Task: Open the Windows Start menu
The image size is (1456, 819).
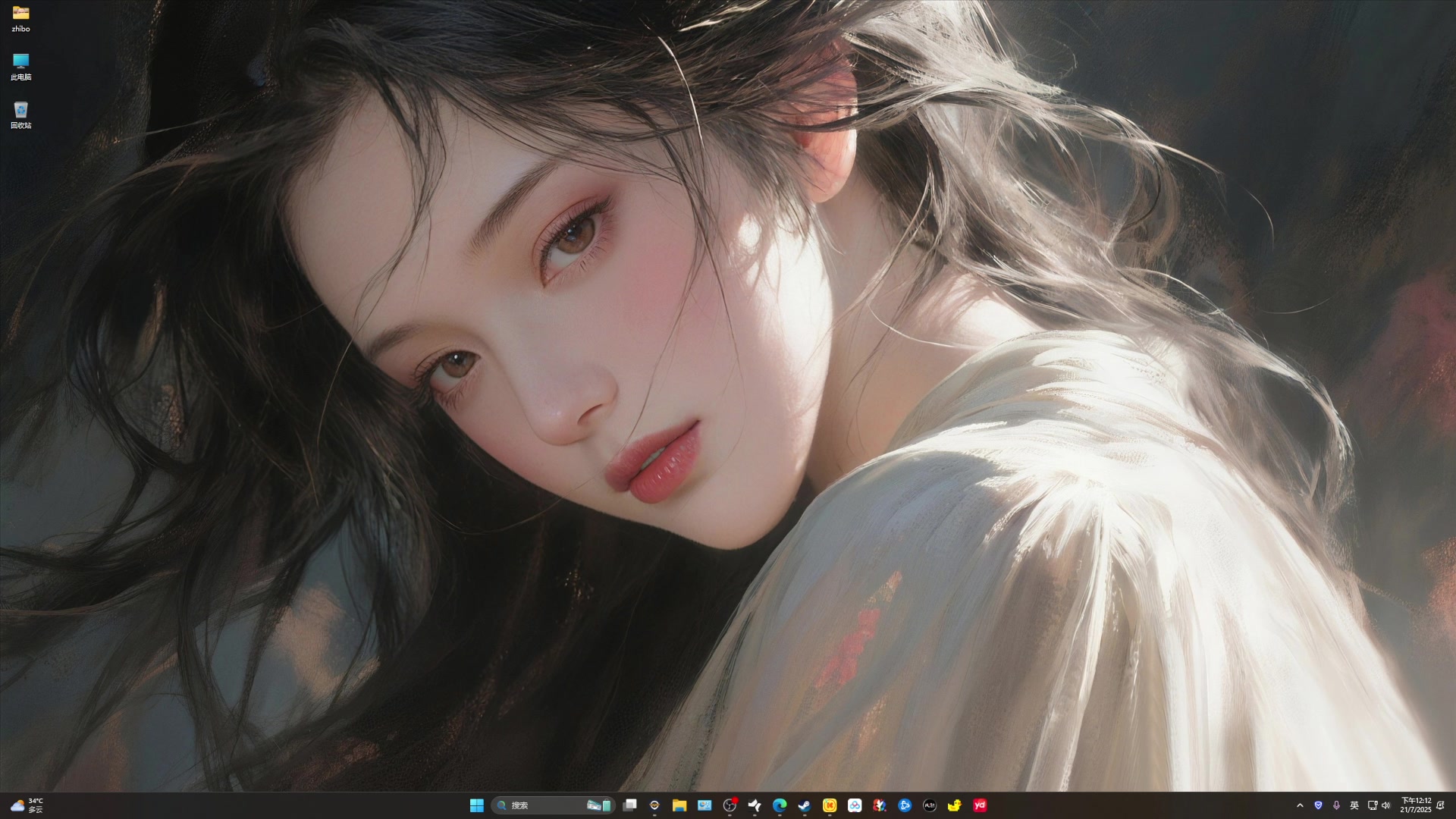Action: (x=476, y=805)
